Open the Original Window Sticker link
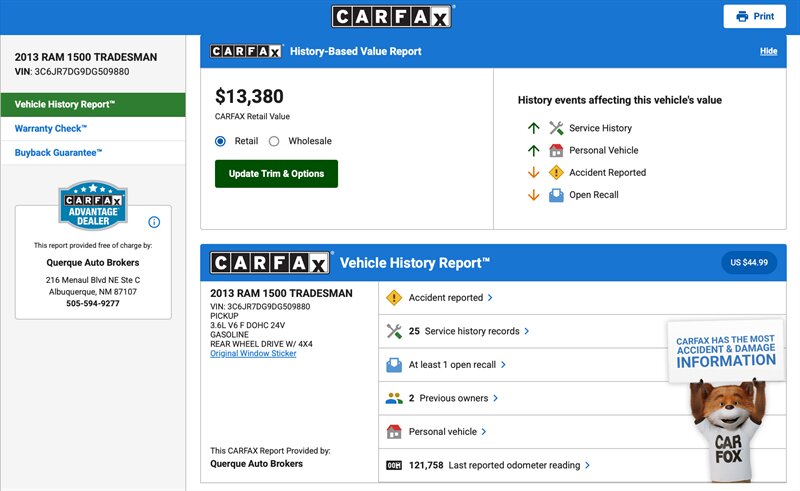The height and width of the screenshot is (491, 800). pyautogui.click(x=253, y=354)
